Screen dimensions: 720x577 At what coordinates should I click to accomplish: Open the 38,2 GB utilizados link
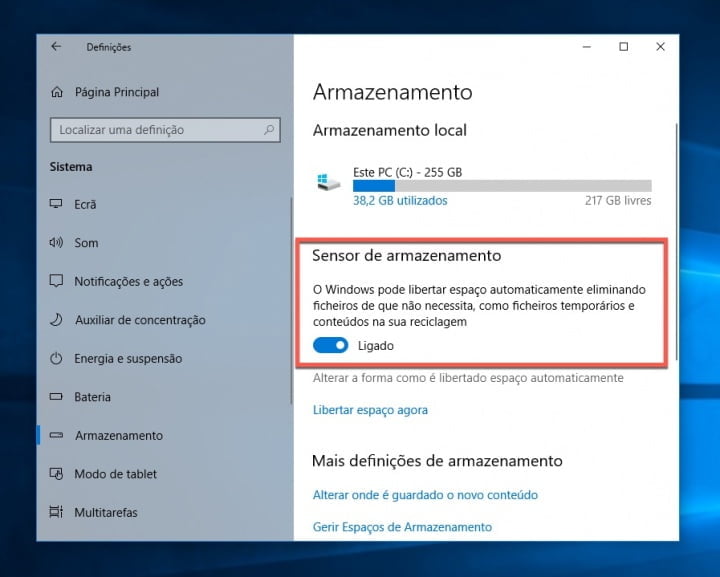[400, 201]
